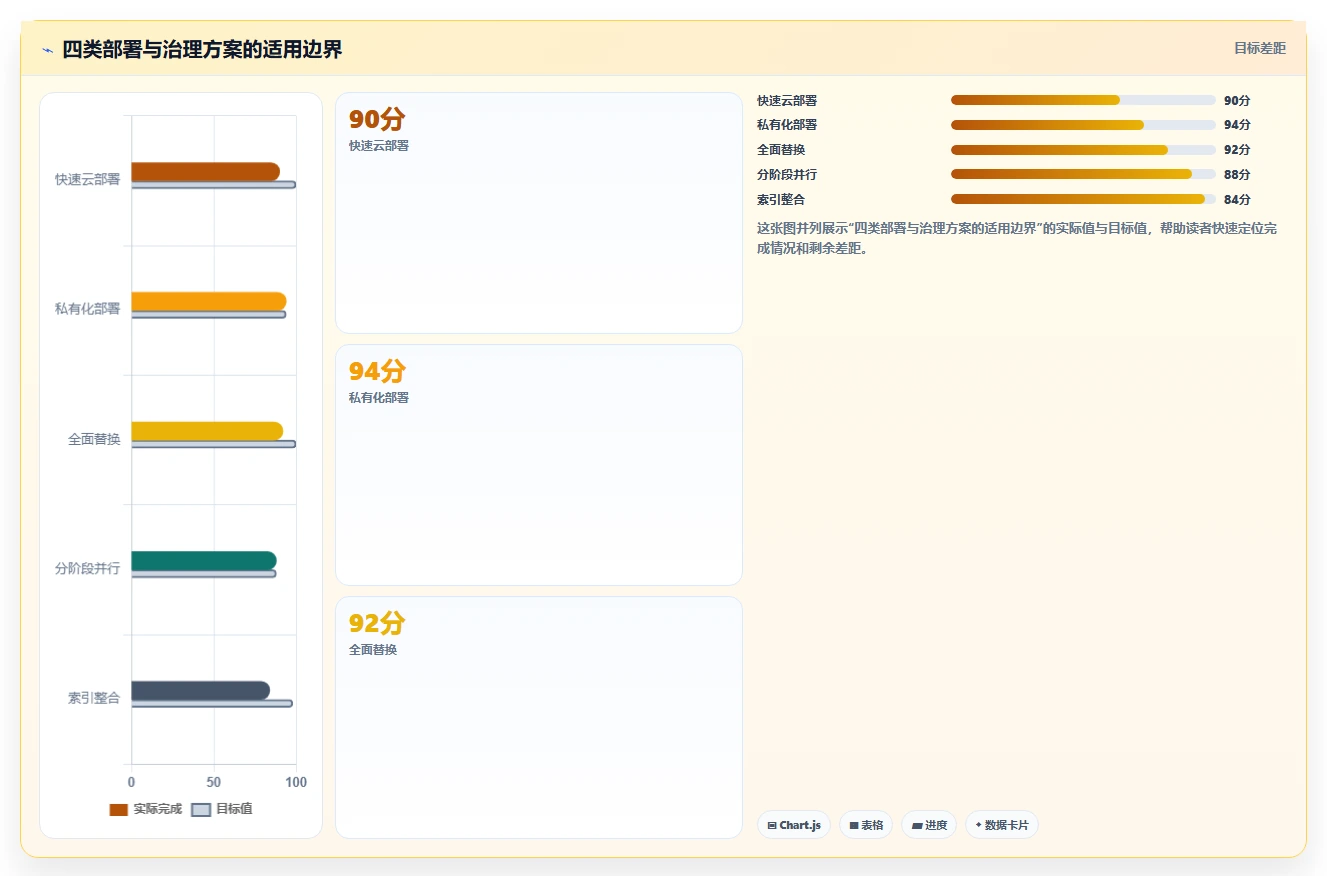The height and width of the screenshot is (876, 1327).
Task: Click the 84分 value in progress list
Action: (1237, 200)
